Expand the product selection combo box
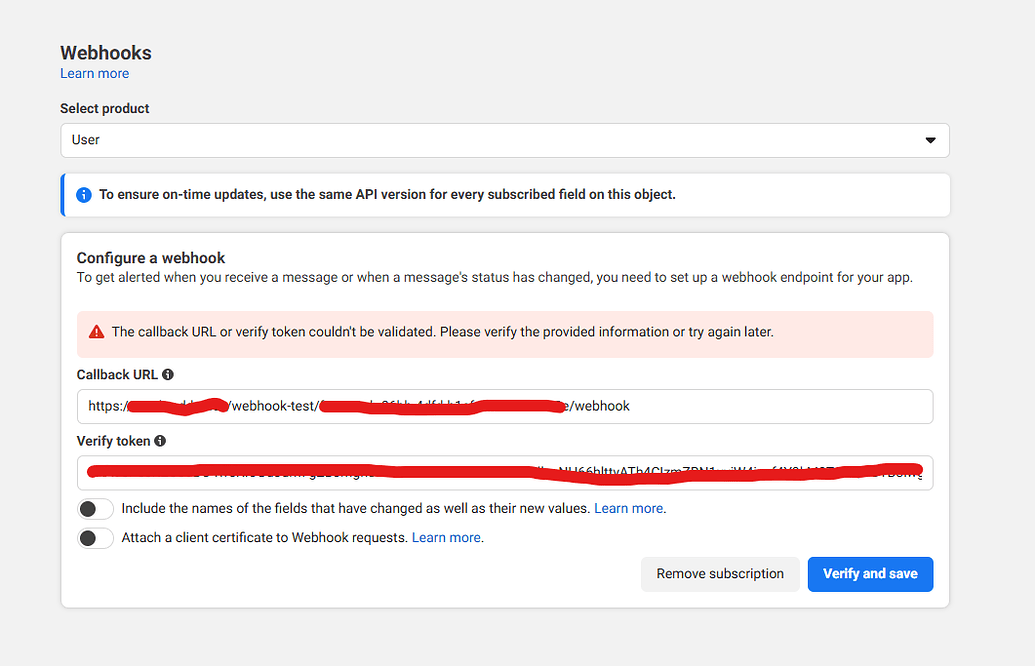The image size is (1035, 666). click(x=505, y=140)
